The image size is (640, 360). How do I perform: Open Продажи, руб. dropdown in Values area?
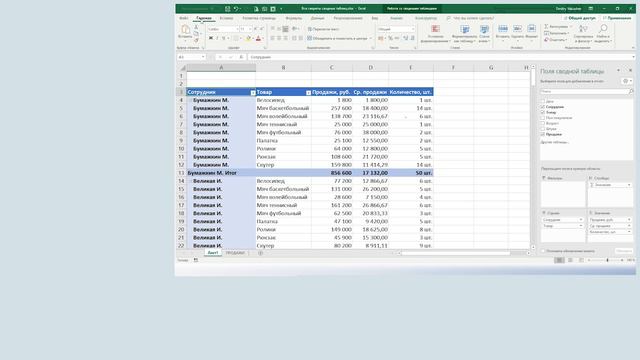pos(629,220)
